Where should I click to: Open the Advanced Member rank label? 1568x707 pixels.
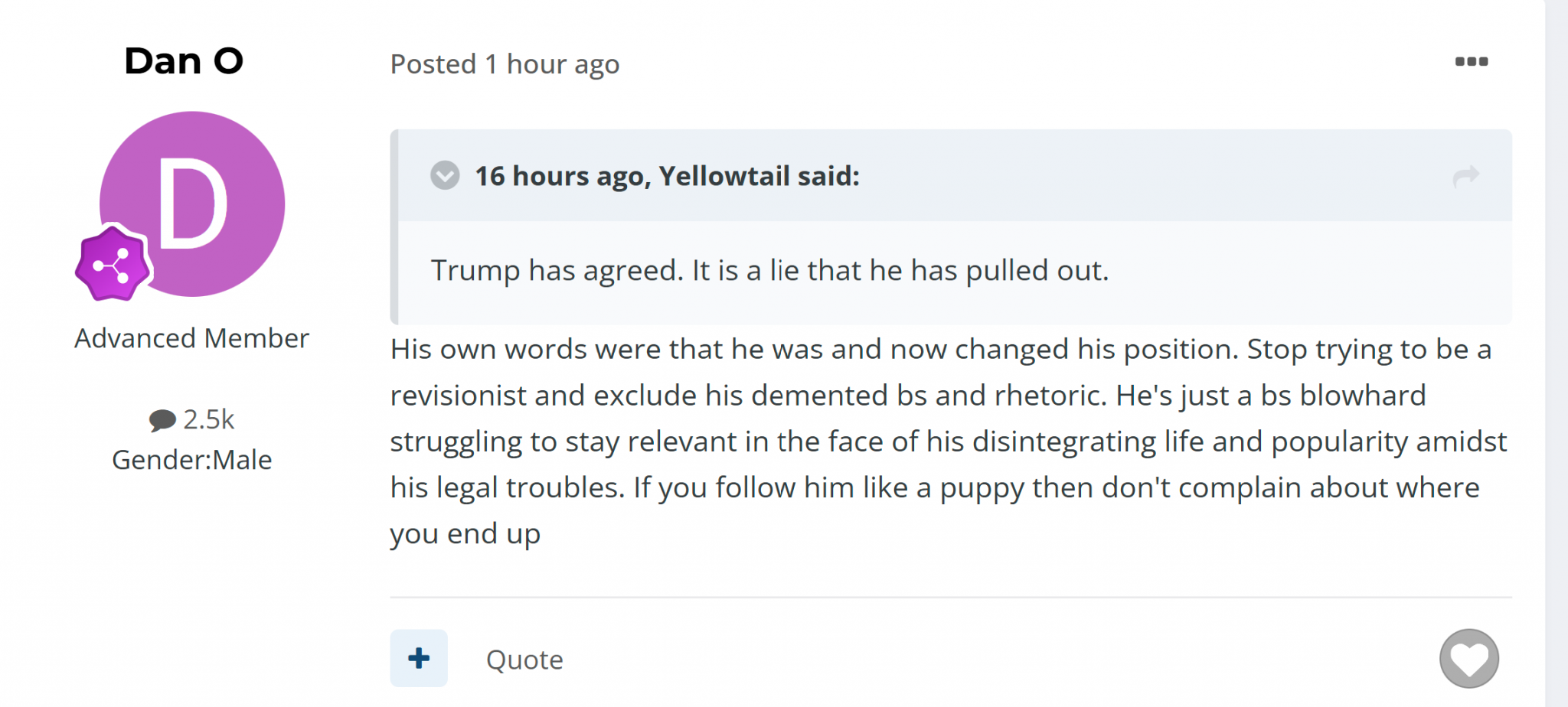pos(191,338)
